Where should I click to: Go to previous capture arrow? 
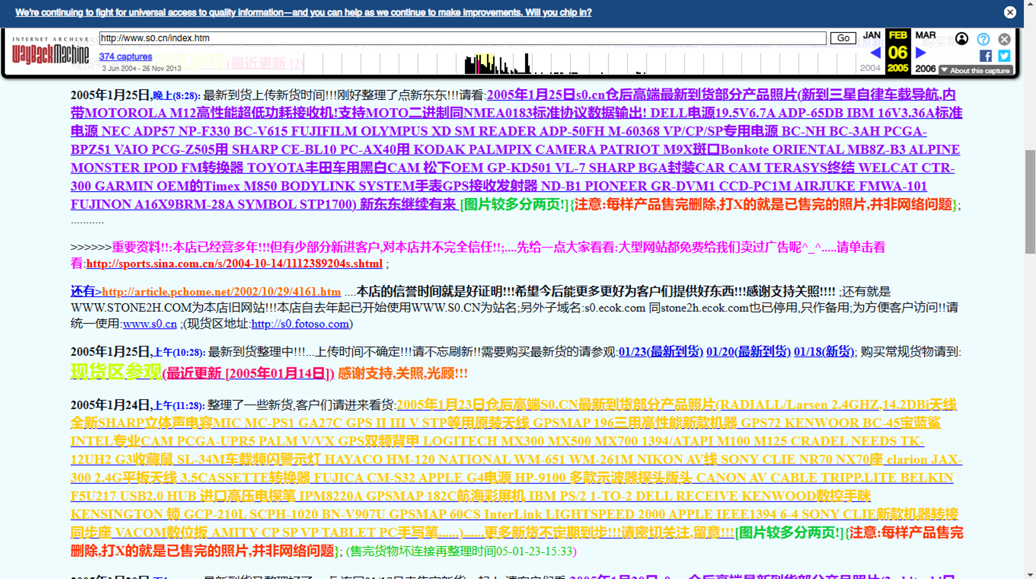(x=875, y=53)
